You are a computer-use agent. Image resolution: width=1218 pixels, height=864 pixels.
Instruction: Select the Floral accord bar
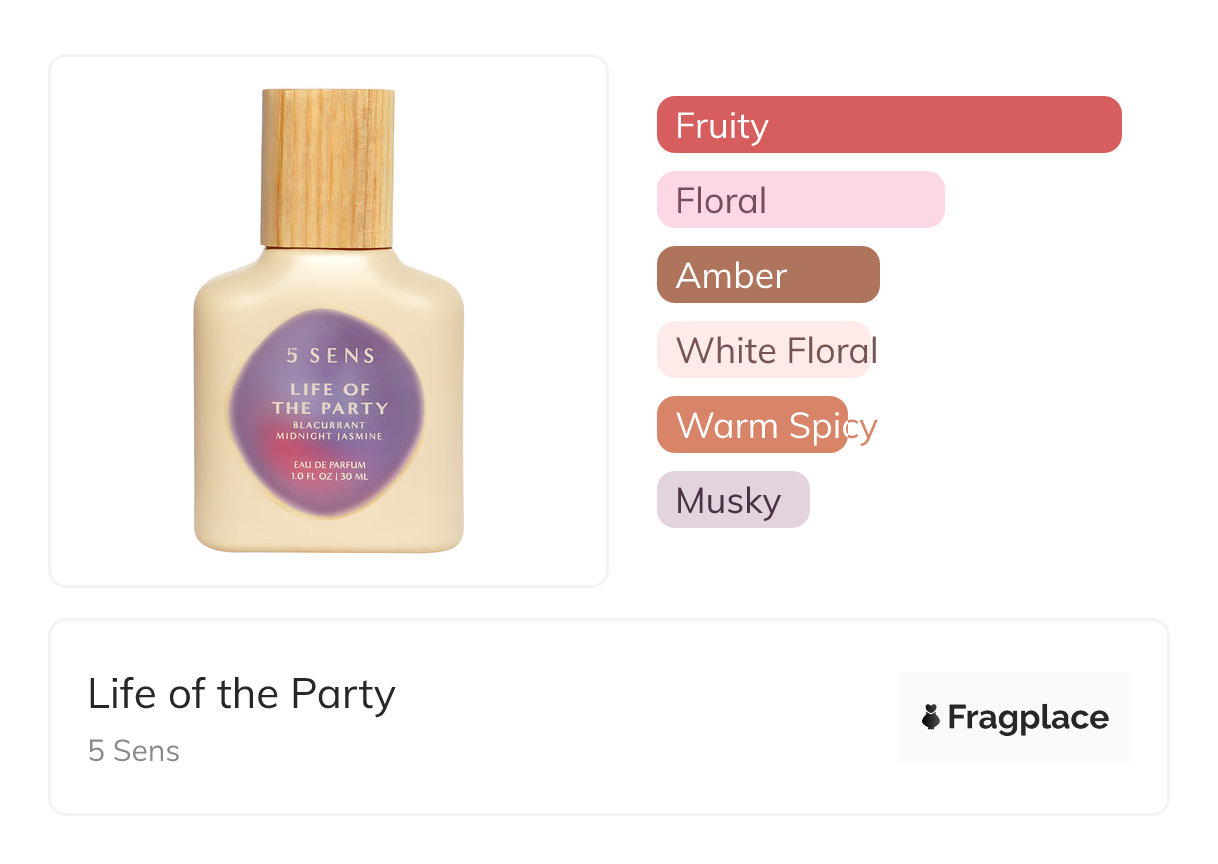800,200
